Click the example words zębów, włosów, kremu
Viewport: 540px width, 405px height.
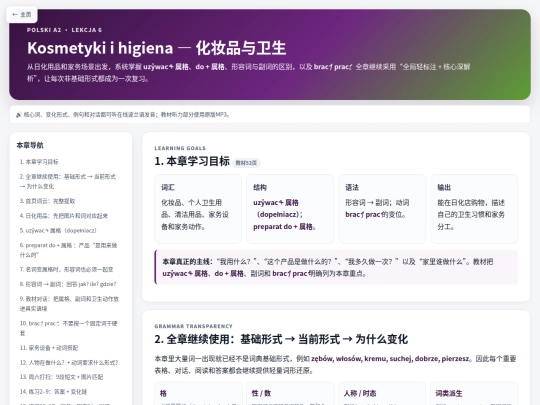(348, 359)
